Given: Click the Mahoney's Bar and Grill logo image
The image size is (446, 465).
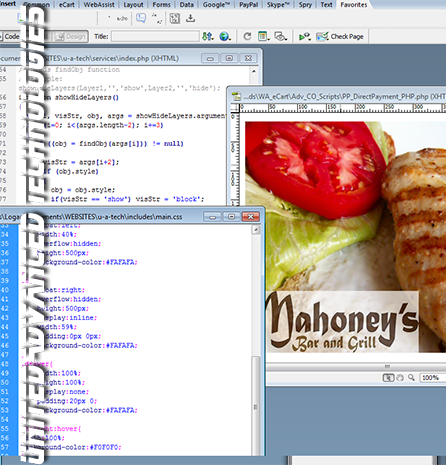Looking at the screenshot, I should tap(342, 321).
